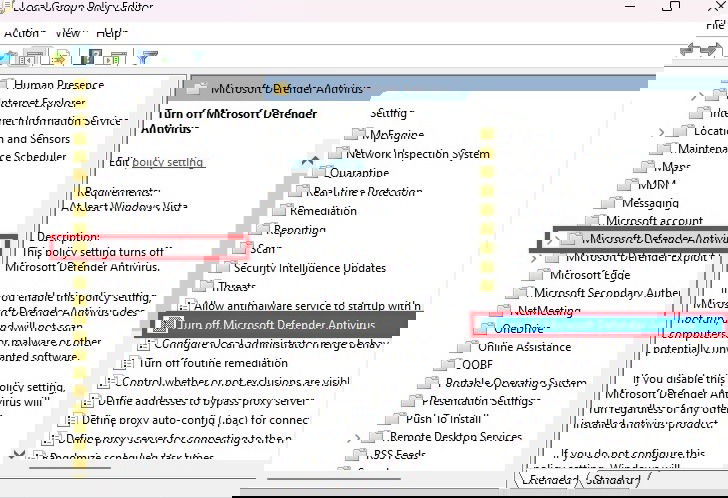Click the Configure local administrator merge setting icon

pyautogui.click(x=145, y=344)
